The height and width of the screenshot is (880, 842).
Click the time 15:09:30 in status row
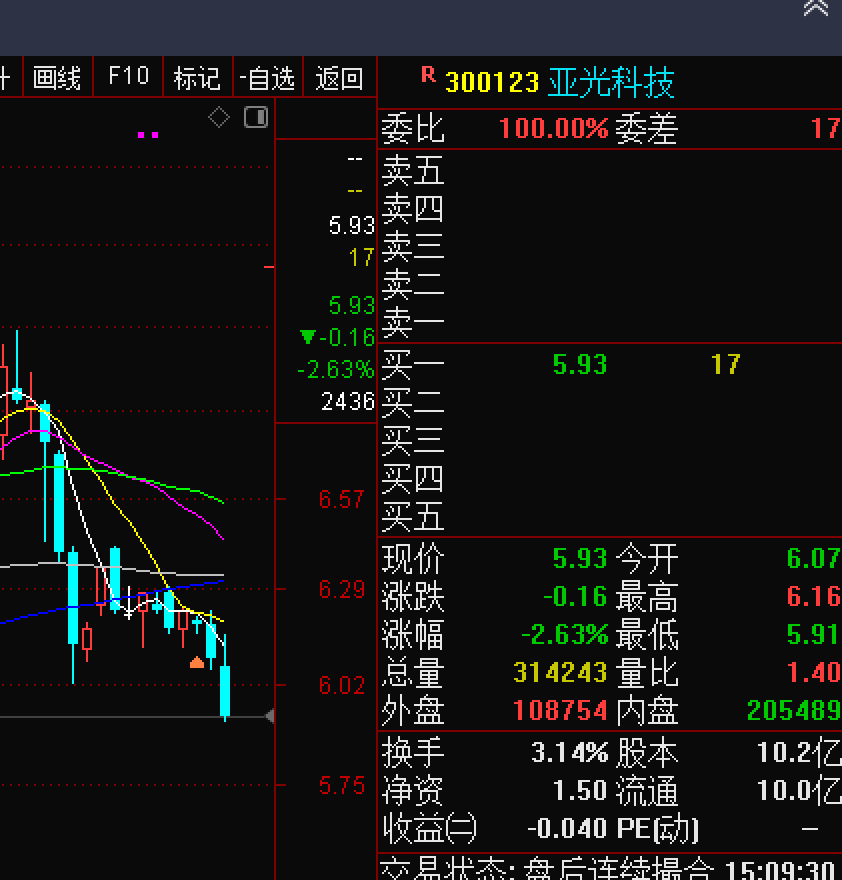[780, 869]
